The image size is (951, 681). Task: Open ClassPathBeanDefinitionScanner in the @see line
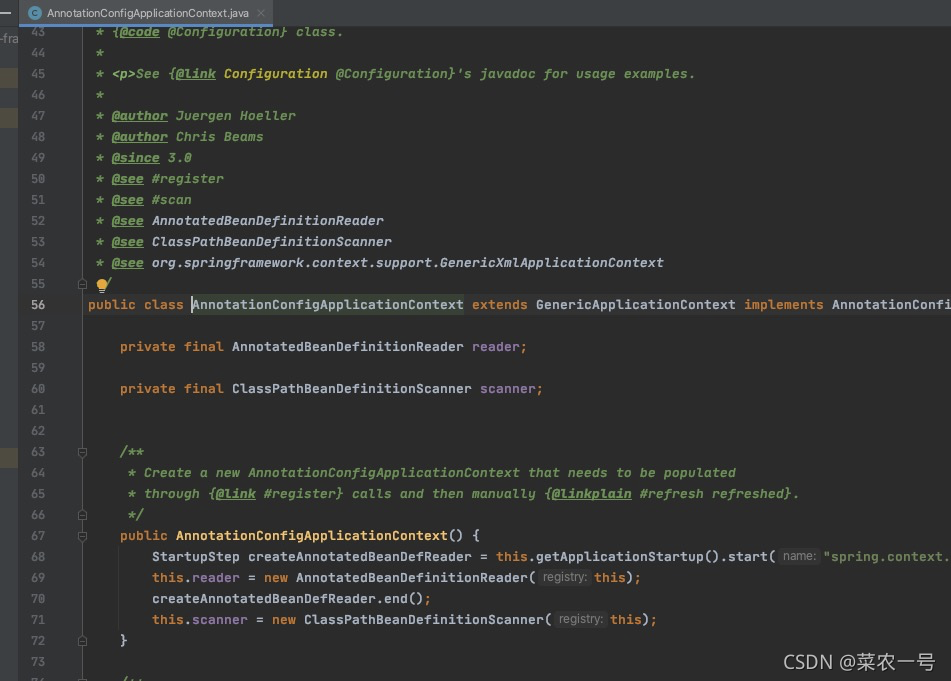272,242
